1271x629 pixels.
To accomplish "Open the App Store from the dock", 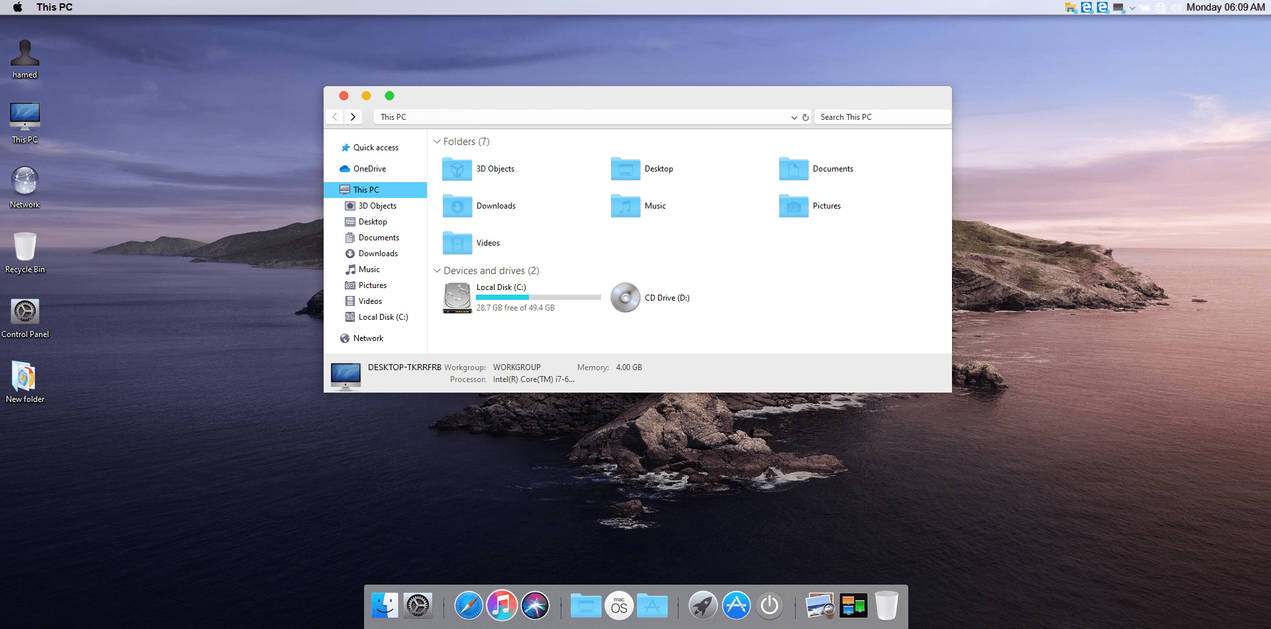I will tap(736, 605).
